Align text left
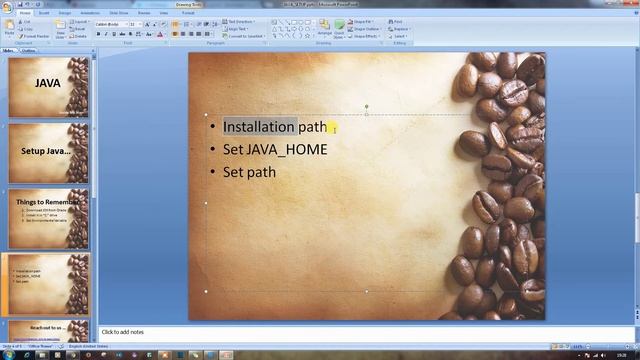The width and height of the screenshot is (640, 360). coord(175,34)
